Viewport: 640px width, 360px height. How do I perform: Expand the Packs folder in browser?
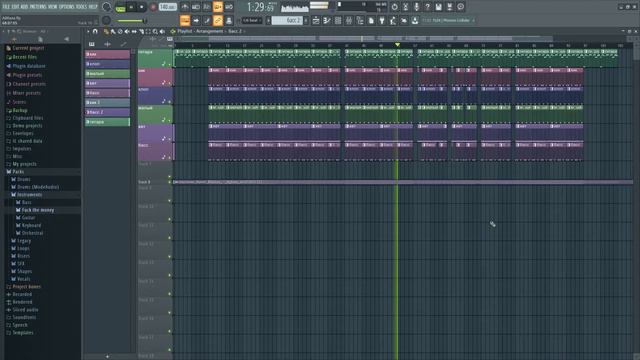coord(18,172)
